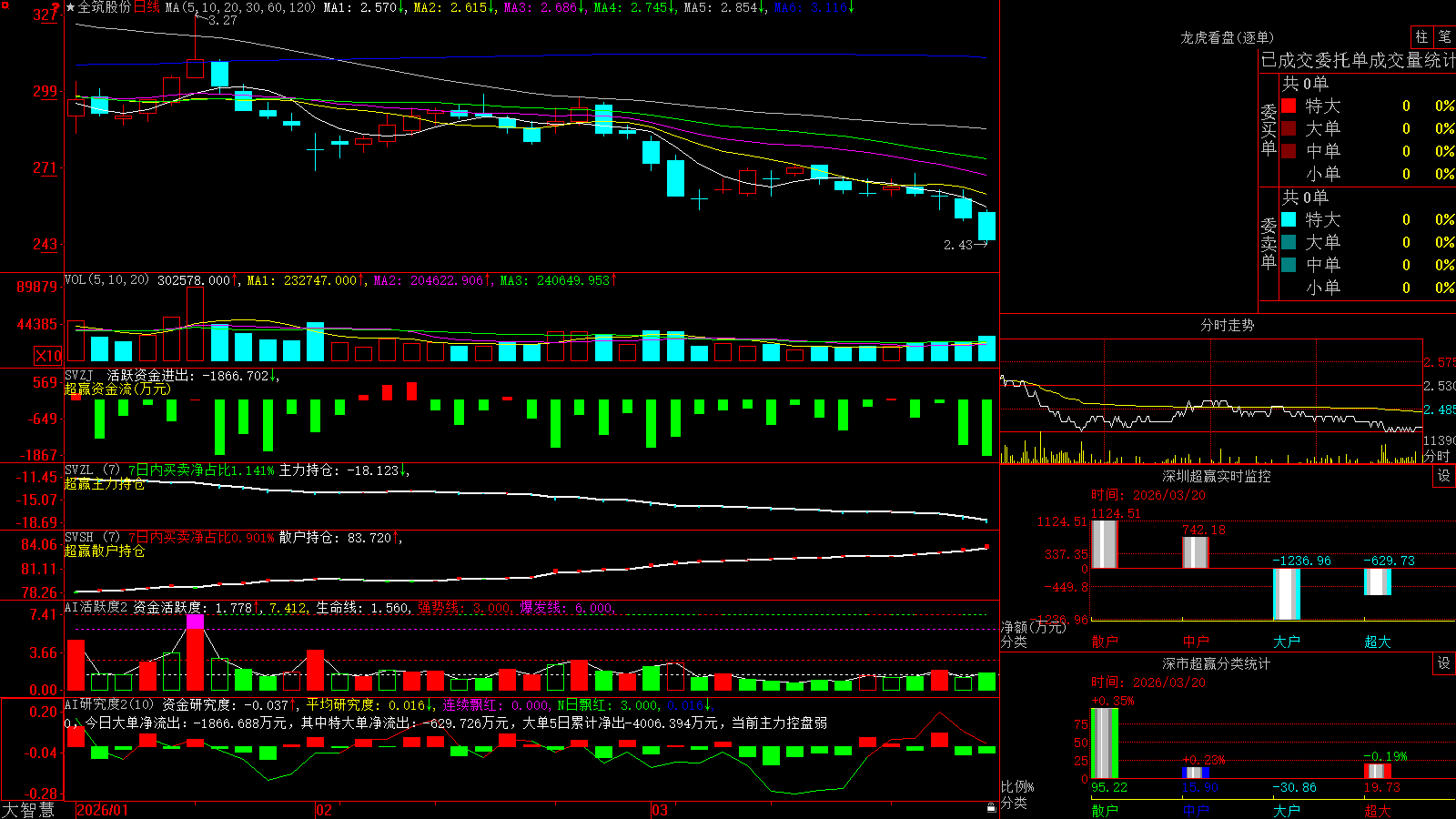Click the red 特大 swatch under 委买单
The width and height of the screenshot is (1456, 819).
[1289, 106]
